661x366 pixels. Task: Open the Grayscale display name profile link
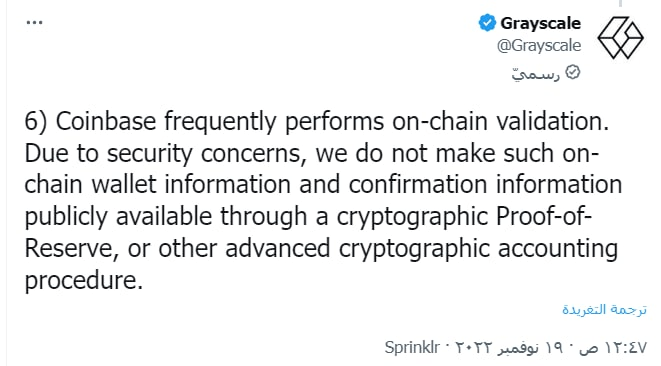[x=540, y=23]
